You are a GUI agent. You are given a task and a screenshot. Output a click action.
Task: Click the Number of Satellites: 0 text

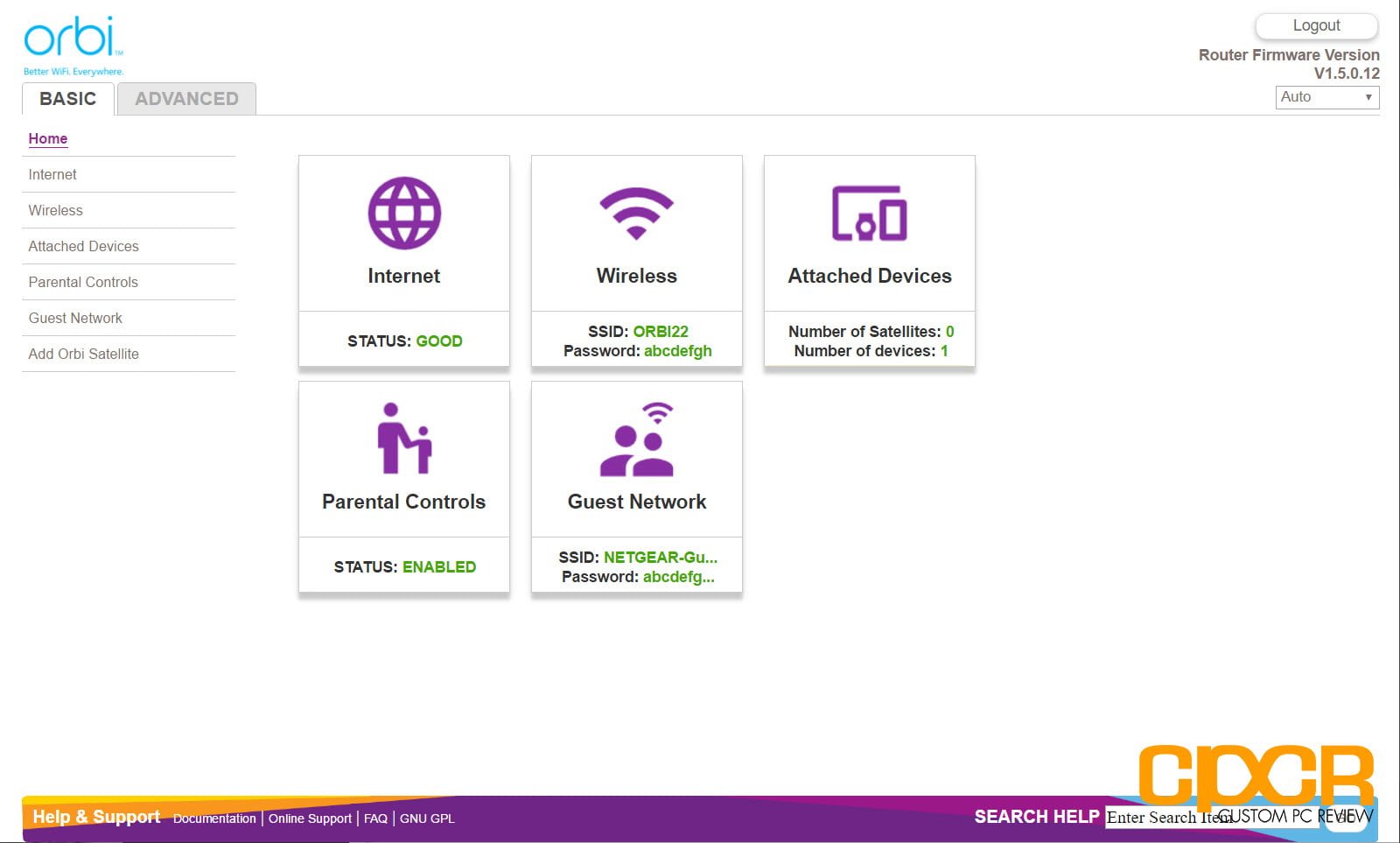pyautogui.click(x=871, y=332)
